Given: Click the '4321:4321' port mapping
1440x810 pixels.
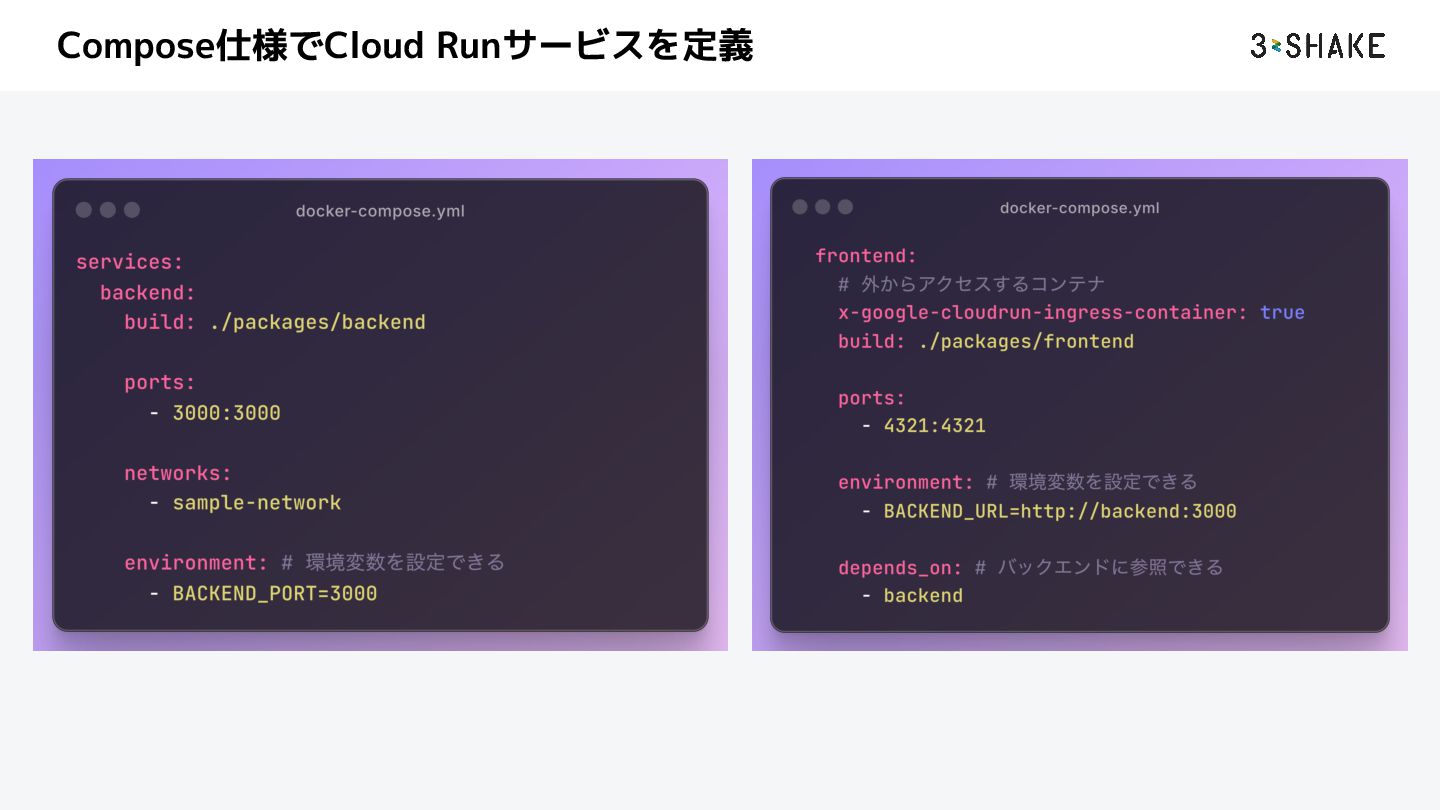Looking at the screenshot, I should [935, 426].
